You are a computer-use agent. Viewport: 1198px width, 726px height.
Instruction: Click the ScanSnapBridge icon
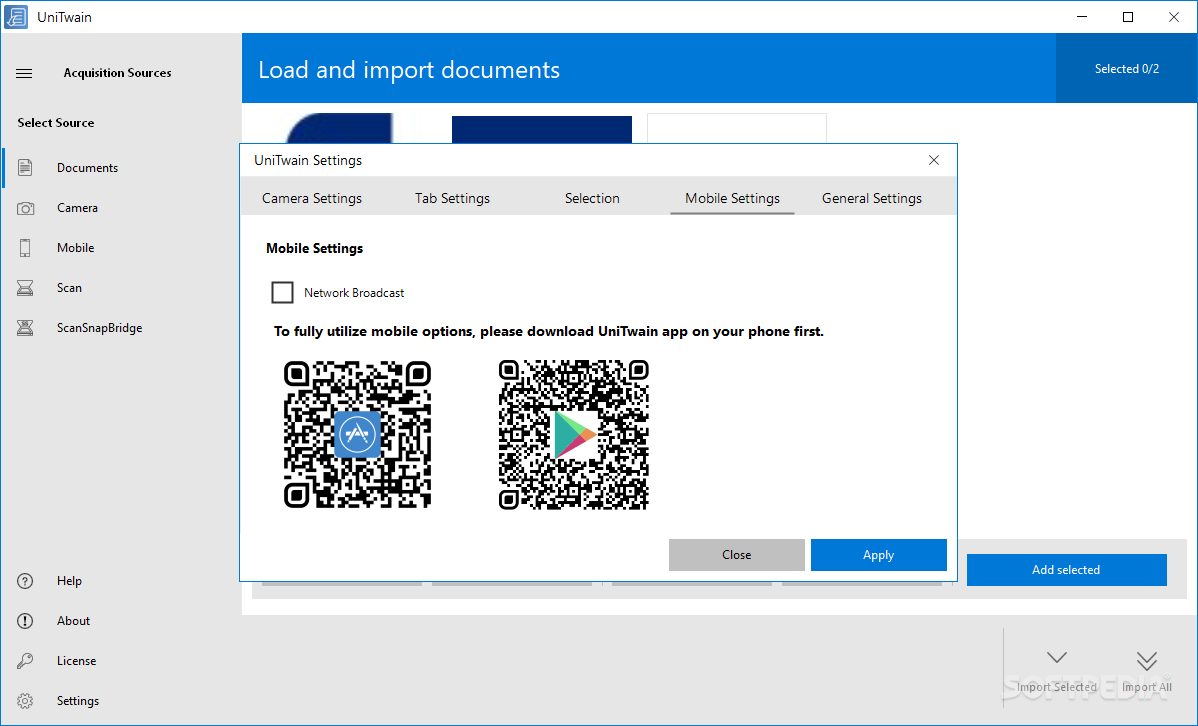(25, 328)
